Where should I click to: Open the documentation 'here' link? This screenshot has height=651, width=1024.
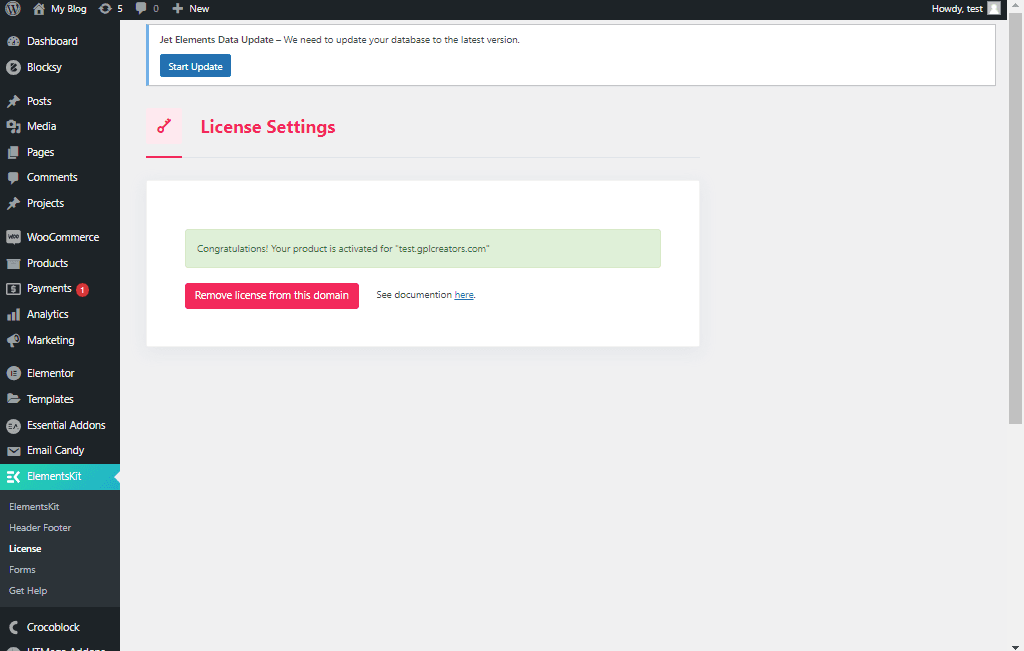[x=464, y=295]
